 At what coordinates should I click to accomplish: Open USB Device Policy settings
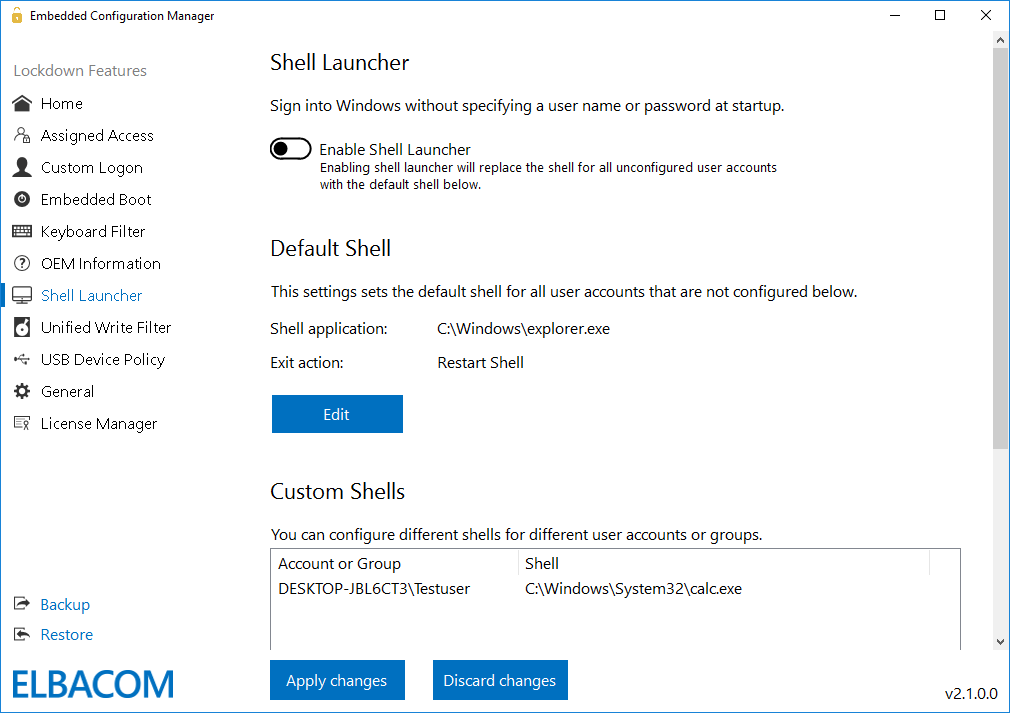point(104,359)
